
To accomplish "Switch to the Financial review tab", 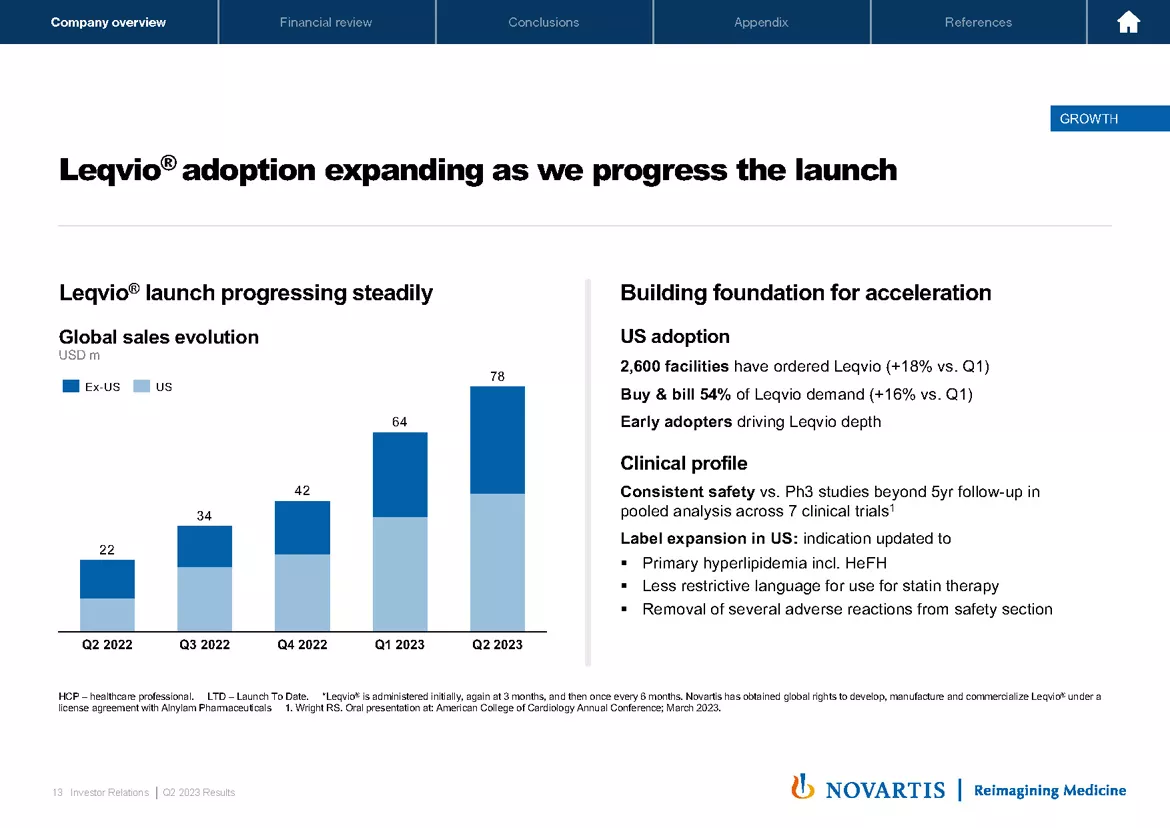I will (326, 22).
